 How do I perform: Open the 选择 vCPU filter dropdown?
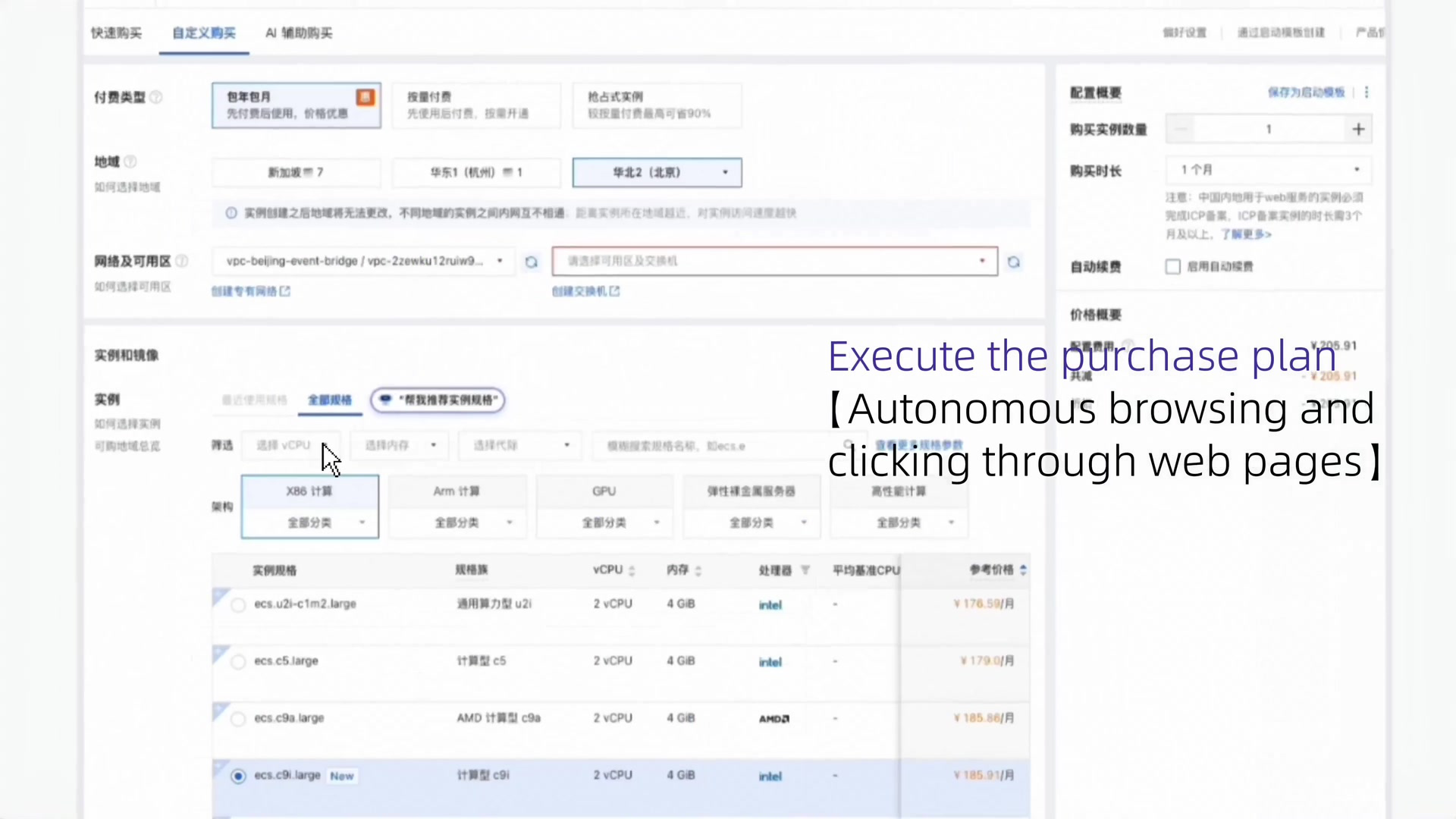[x=291, y=446]
